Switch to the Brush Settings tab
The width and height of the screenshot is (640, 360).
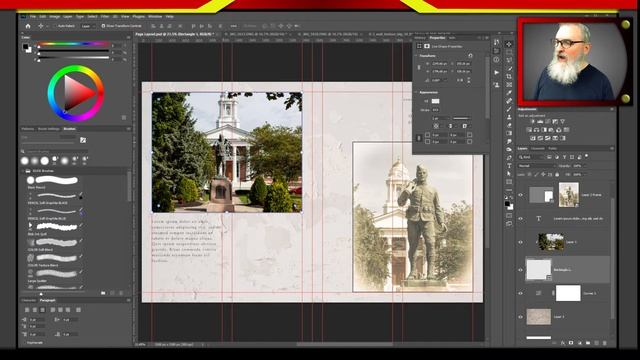tap(49, 129)
